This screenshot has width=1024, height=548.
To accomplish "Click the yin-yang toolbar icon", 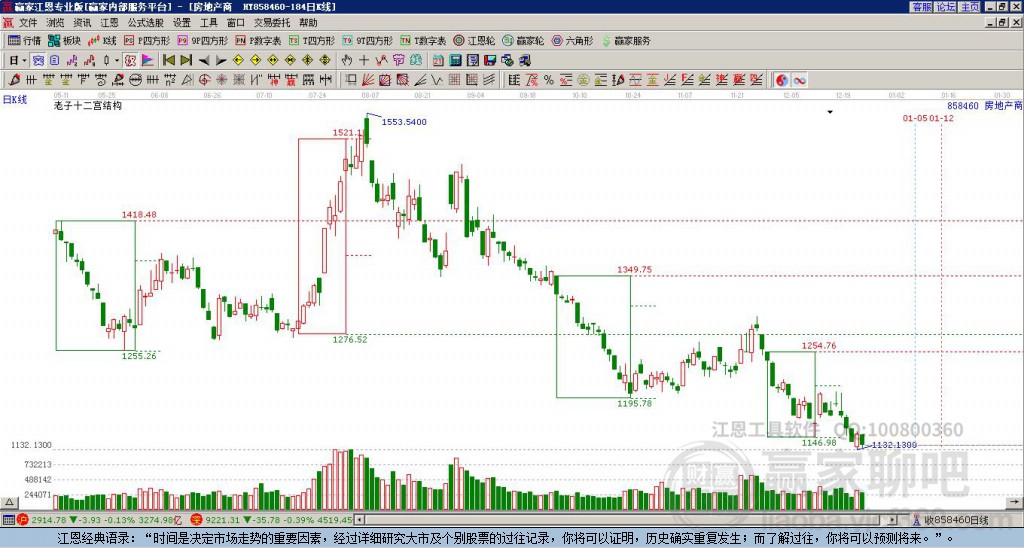I will pos(782,80).
